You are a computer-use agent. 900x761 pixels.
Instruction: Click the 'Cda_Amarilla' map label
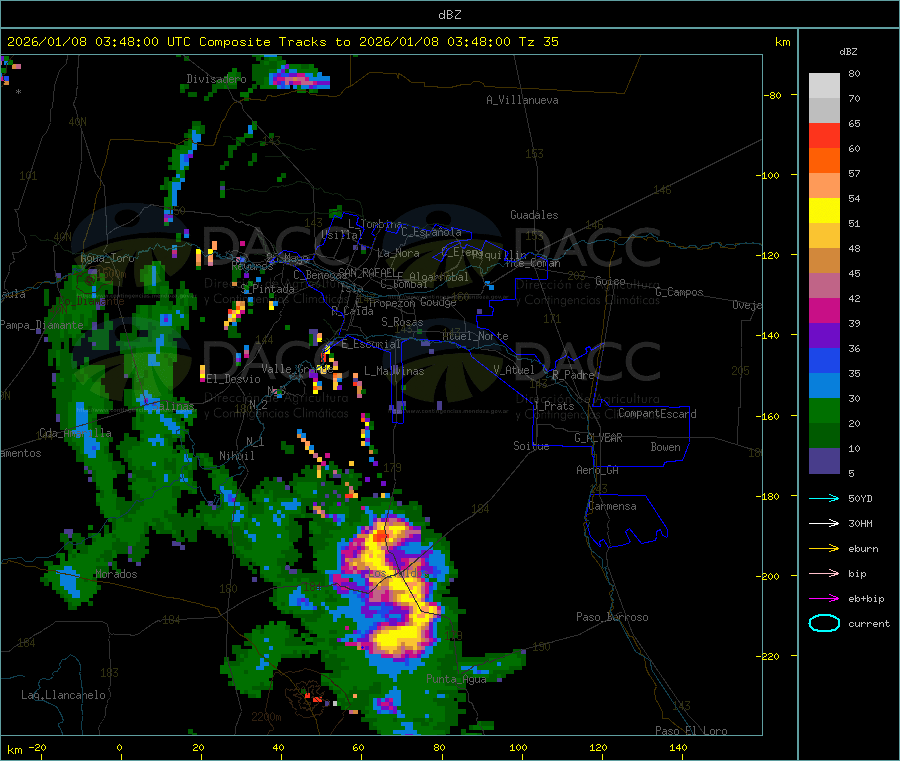pos(75,433)
